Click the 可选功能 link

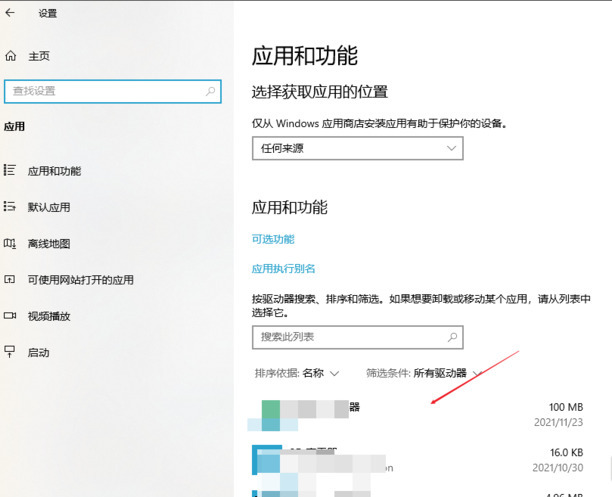273,239
